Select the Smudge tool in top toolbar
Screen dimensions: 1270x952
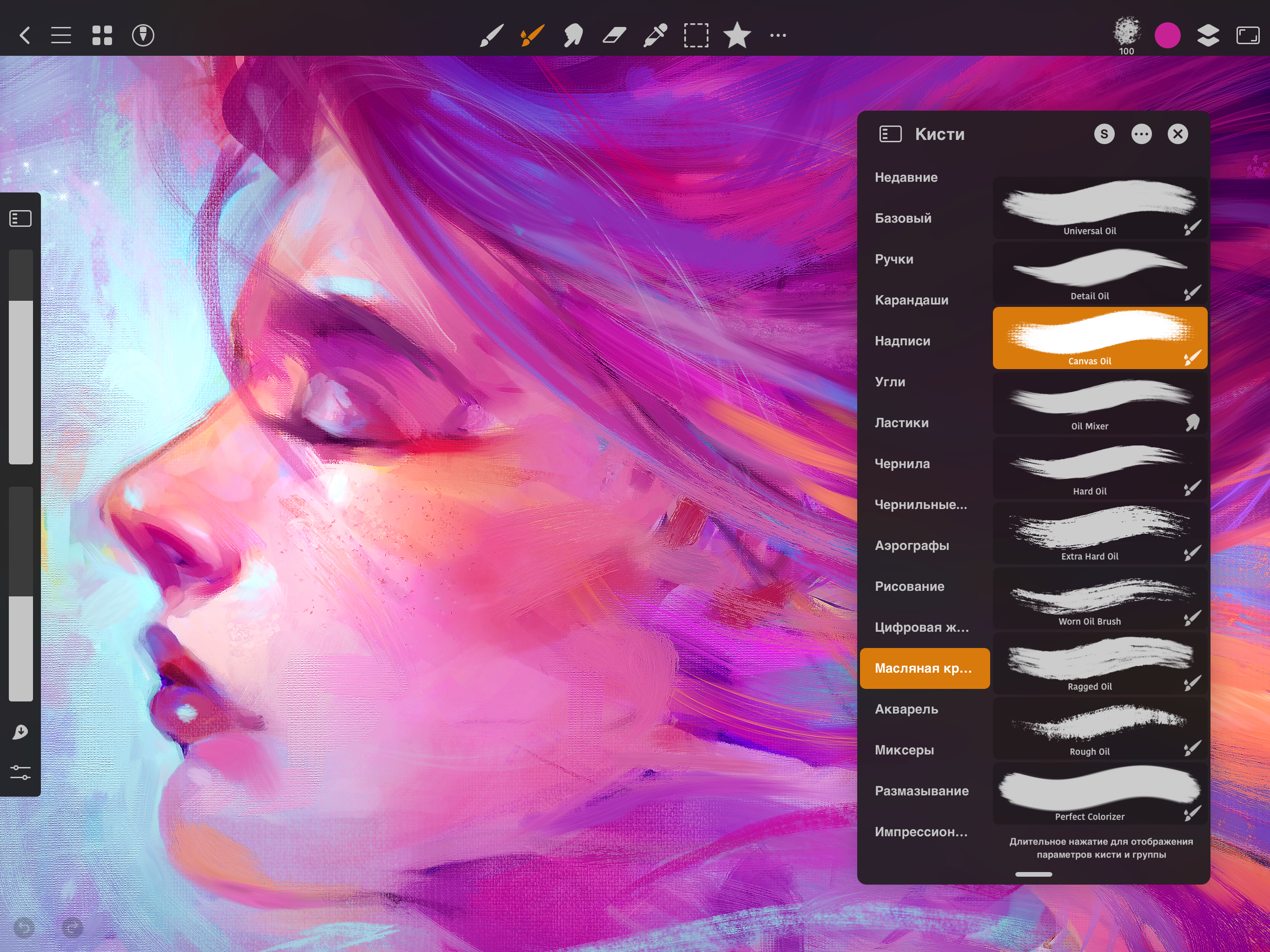point(572,36)
